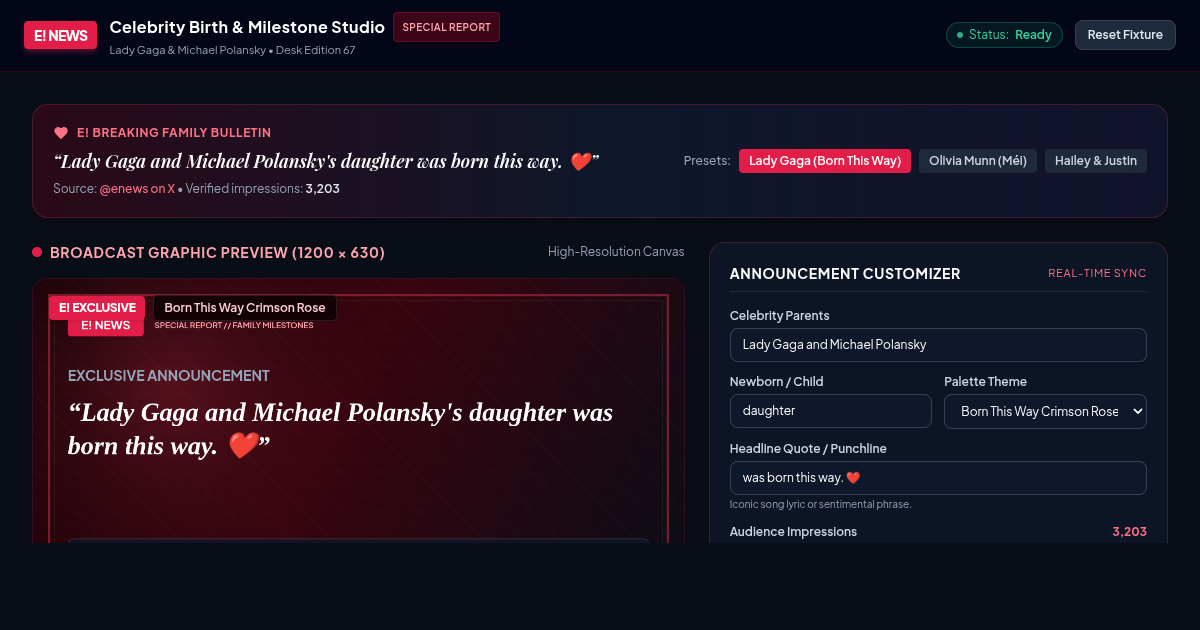Click the 'Lady Gaga & Michael Polansky • Desk Edition 67' subtitle
This screenshot has height=630, width=1200.
pos(232,50)
